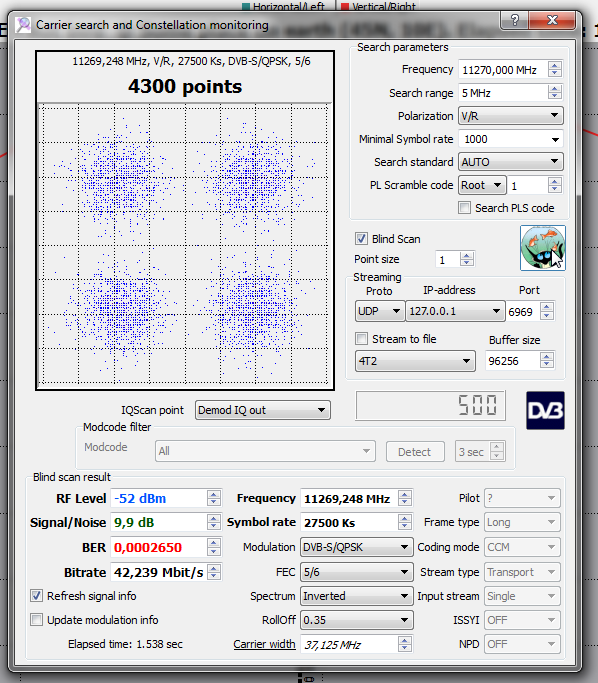Click the help question mark button
The image size is (598, 683).
(x=515, y=20)
